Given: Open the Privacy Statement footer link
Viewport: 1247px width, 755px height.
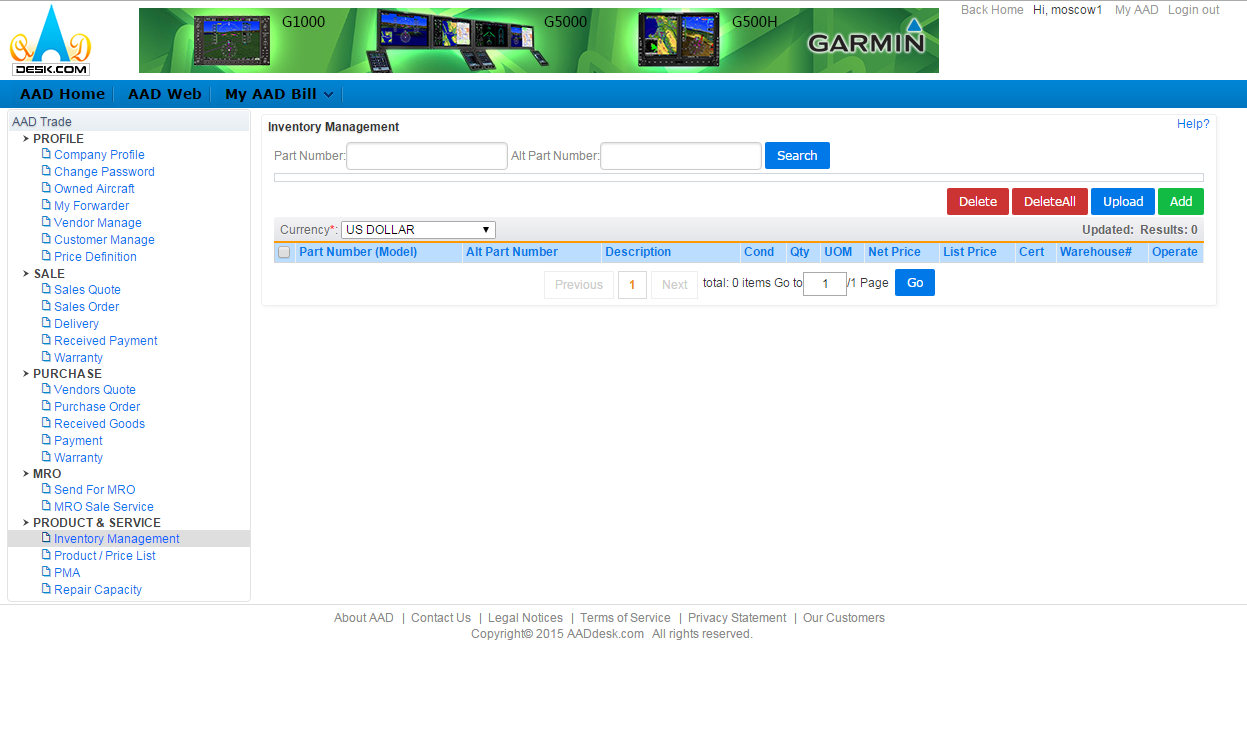Looking at the screenshot, I should pos(737,618).
